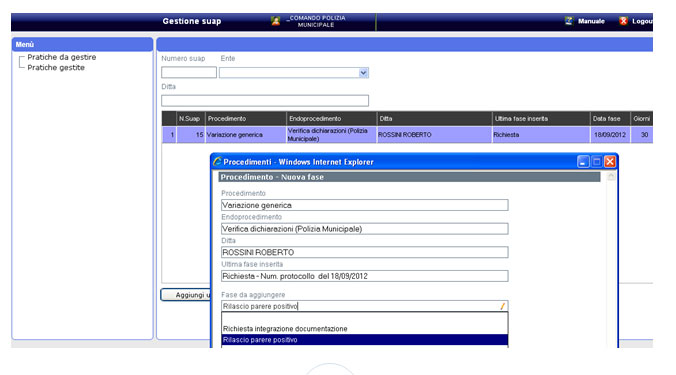Viewport: 676px width, 375px height.
Task: Click the Numero suap input field
Action: [189, 72]
